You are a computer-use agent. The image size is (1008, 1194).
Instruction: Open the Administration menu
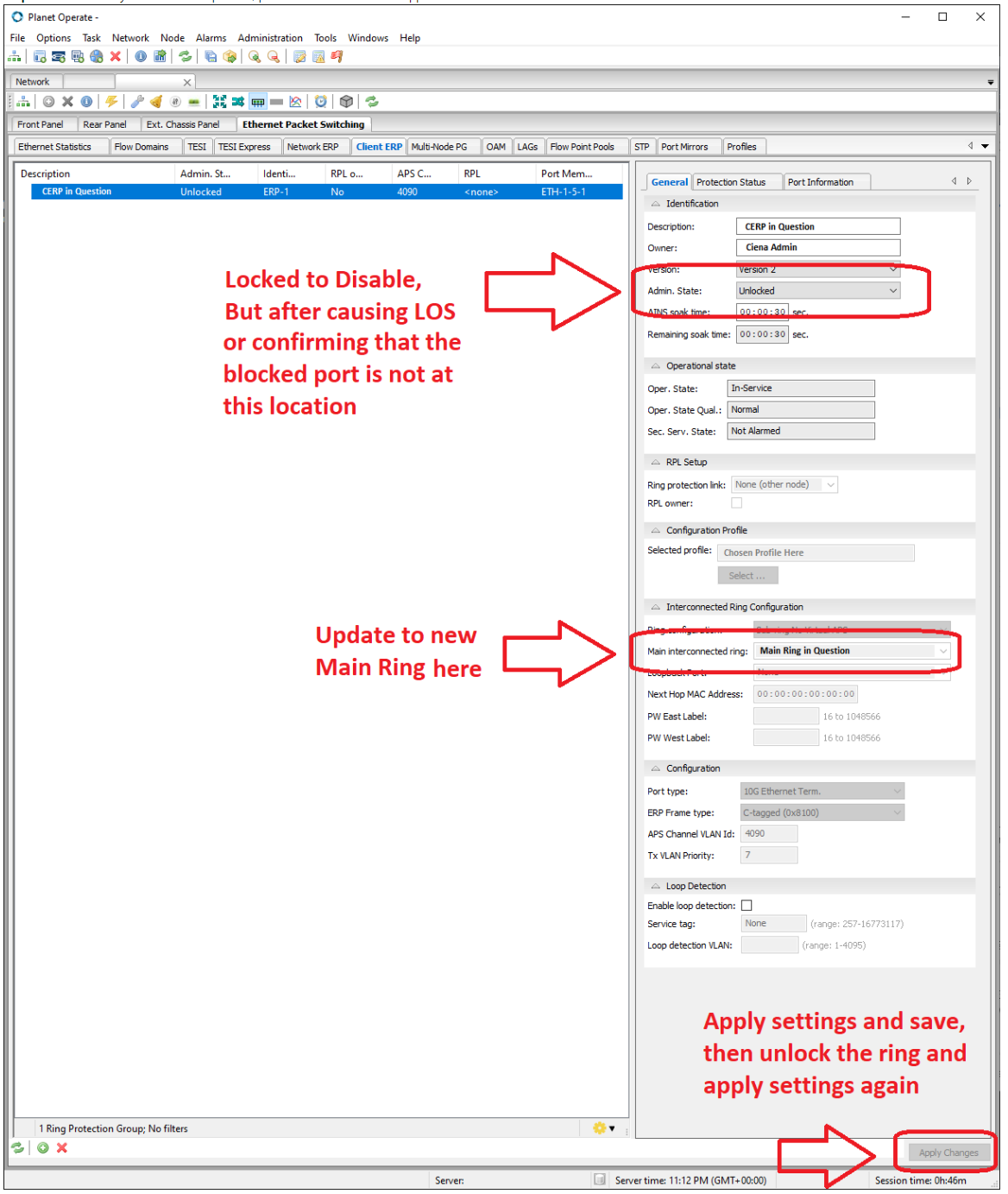pyautogui.click(x=270, y=37)
